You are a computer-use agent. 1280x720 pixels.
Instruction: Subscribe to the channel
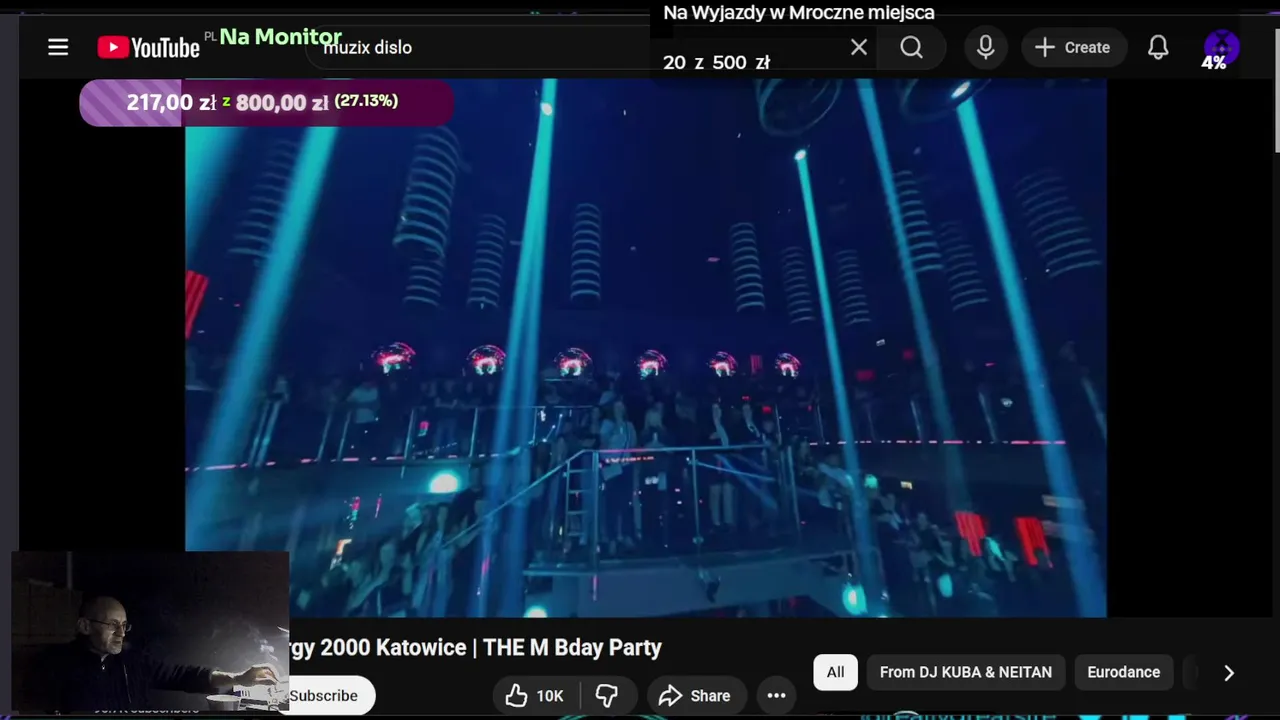click(324, 696)
